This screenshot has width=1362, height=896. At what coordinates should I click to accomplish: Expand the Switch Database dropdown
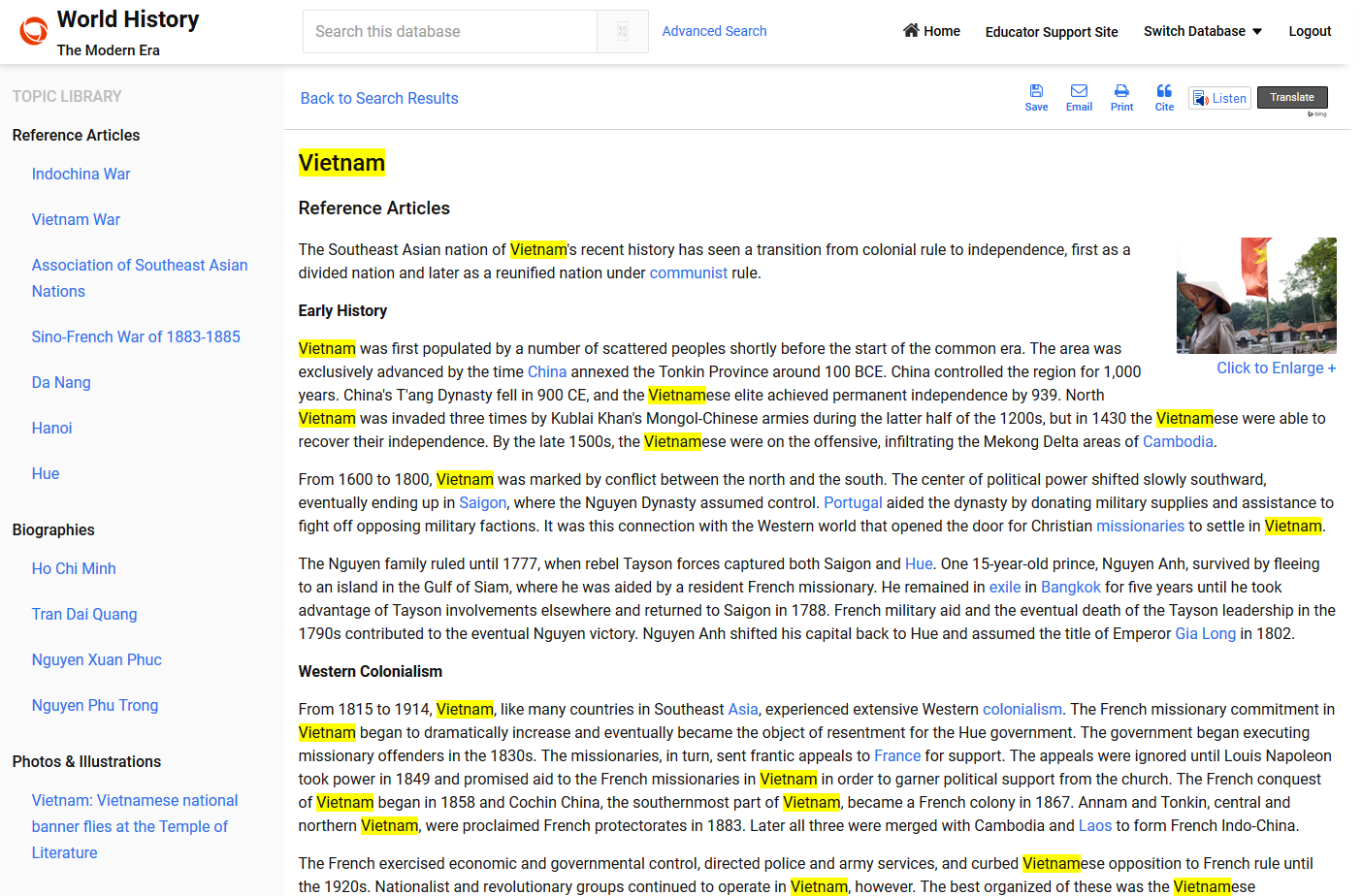click(1203, 31)
